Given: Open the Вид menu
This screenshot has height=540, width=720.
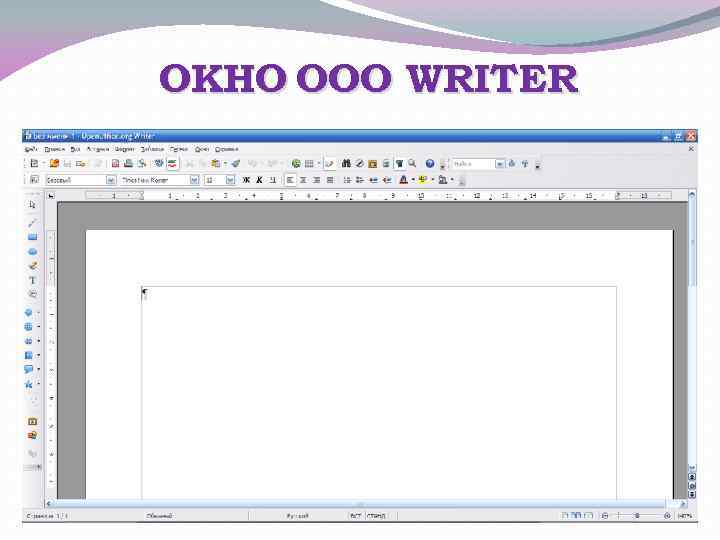Looking at the screenshot, I should (75, 149).
